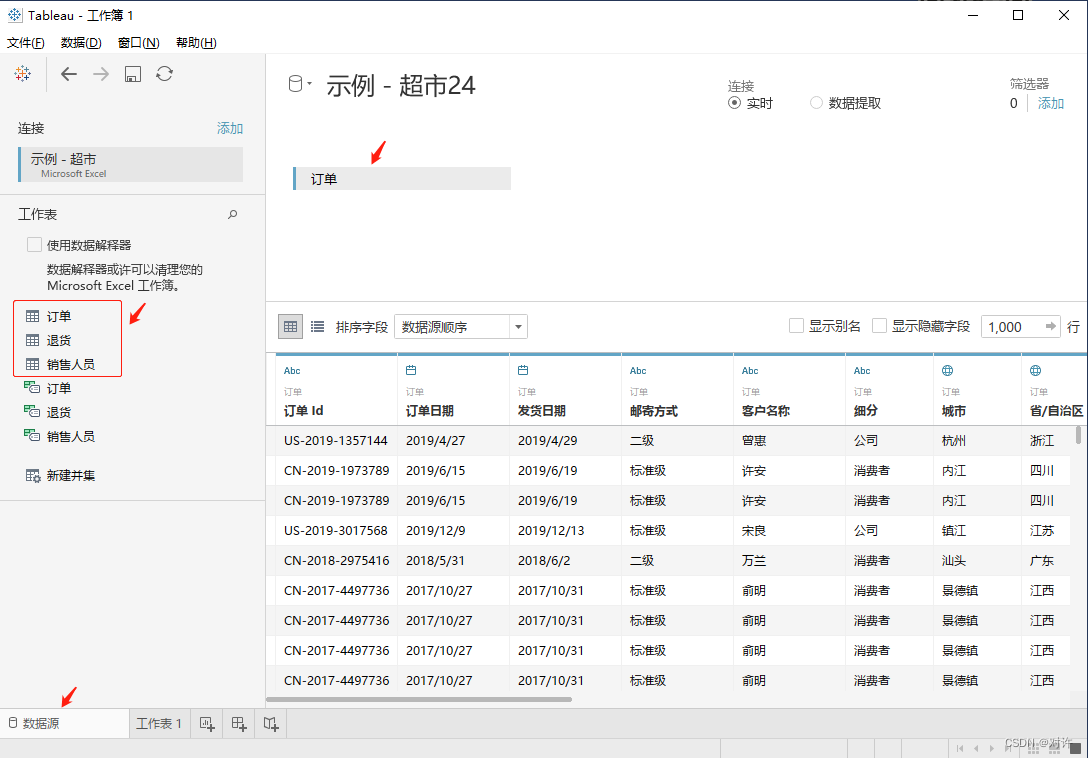Open the 文件(F) menu

(26, 43)
